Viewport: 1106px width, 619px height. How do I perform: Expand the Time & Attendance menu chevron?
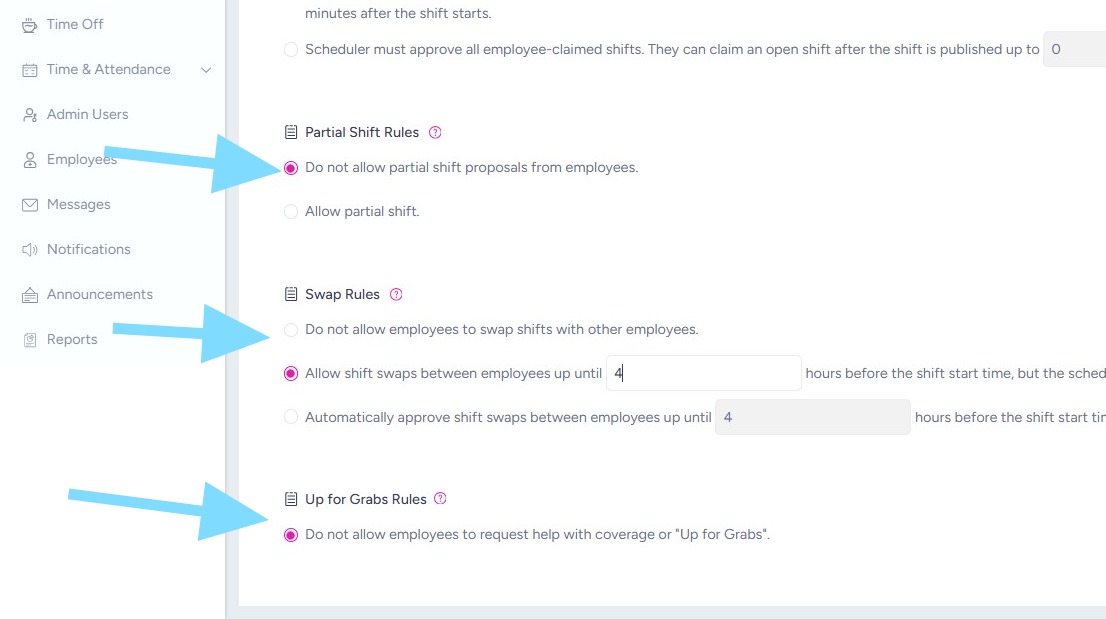click(206, 70)
